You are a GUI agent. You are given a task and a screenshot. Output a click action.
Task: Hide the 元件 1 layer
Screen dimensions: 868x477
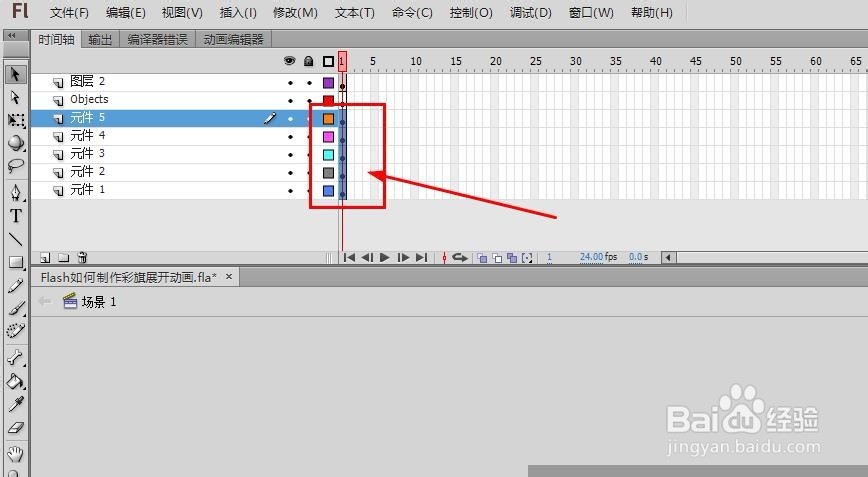[x=291, y=191]
